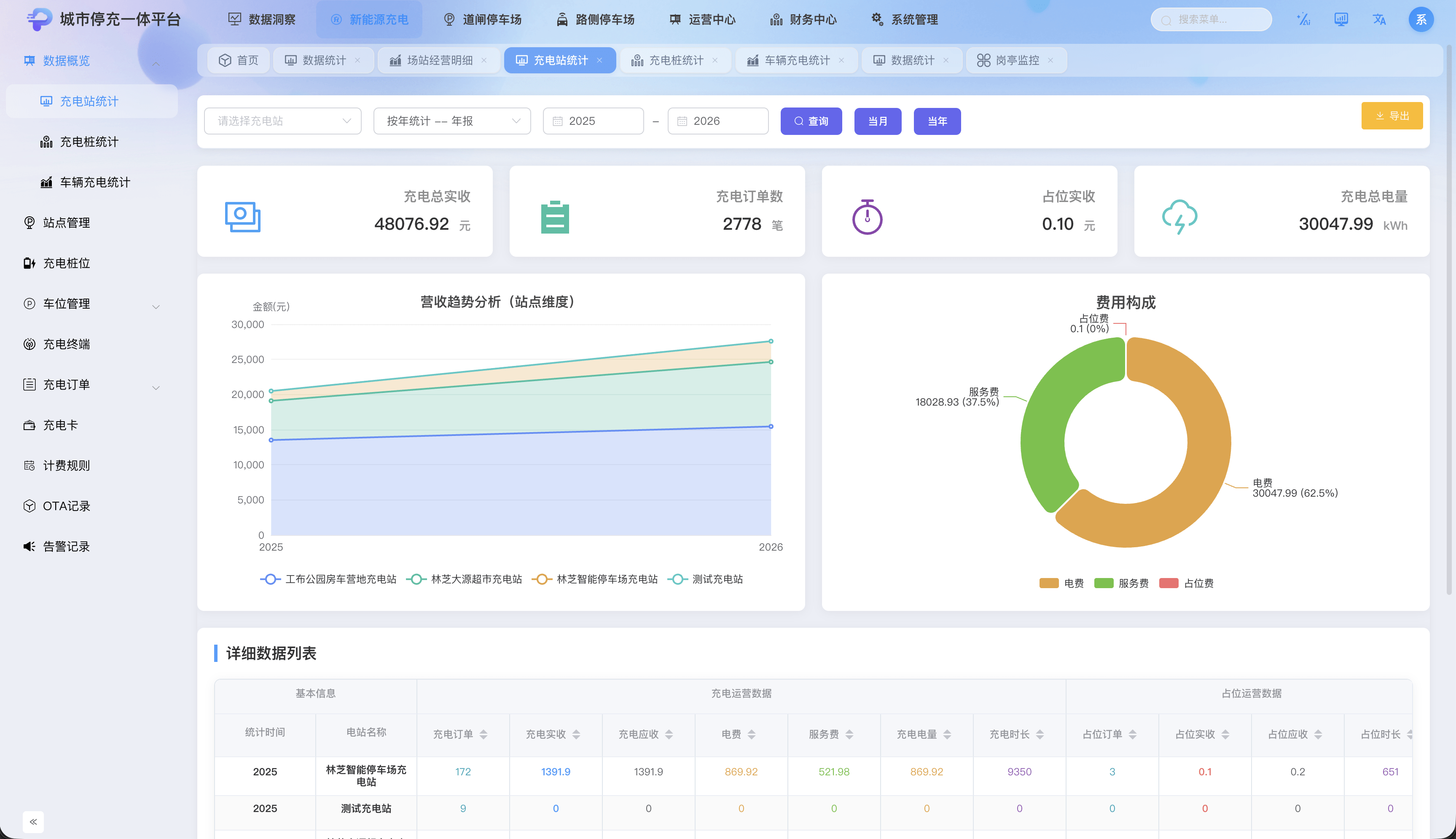Open the 按年统计 report type dropdown
This screenshot has width=1456, height=839.
(452, 121)
